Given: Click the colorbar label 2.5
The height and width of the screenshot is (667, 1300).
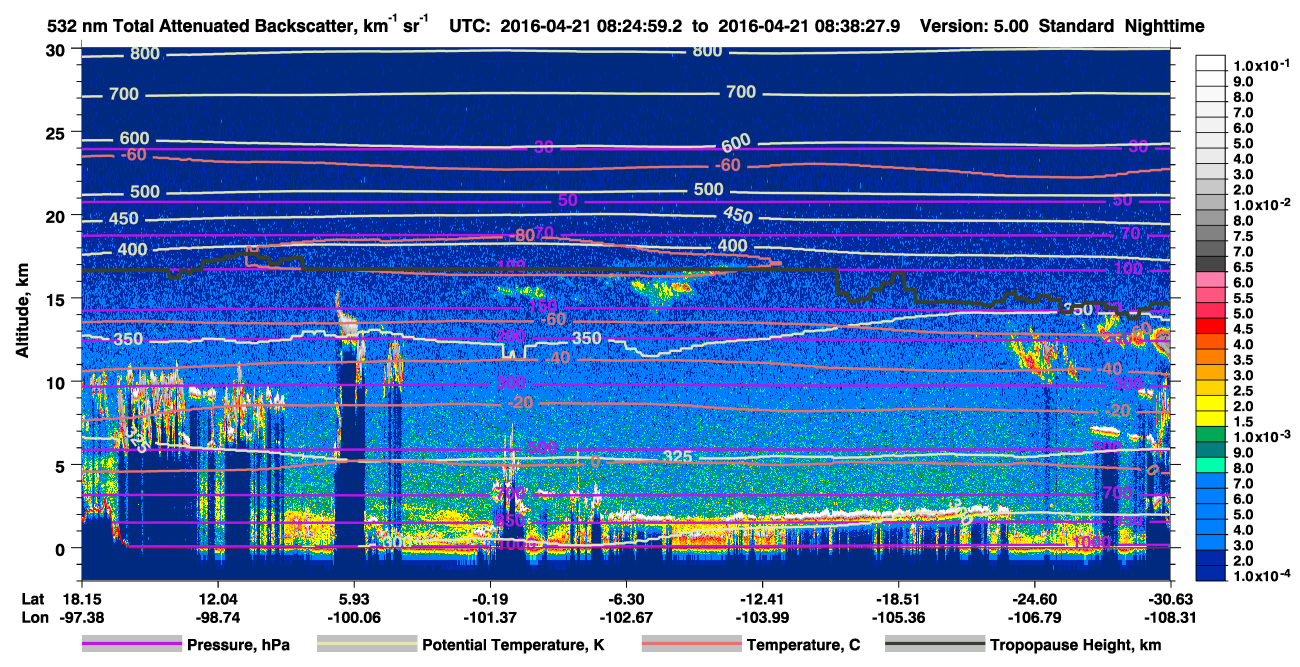Looking at the screenshot, I should [1245, 391].
